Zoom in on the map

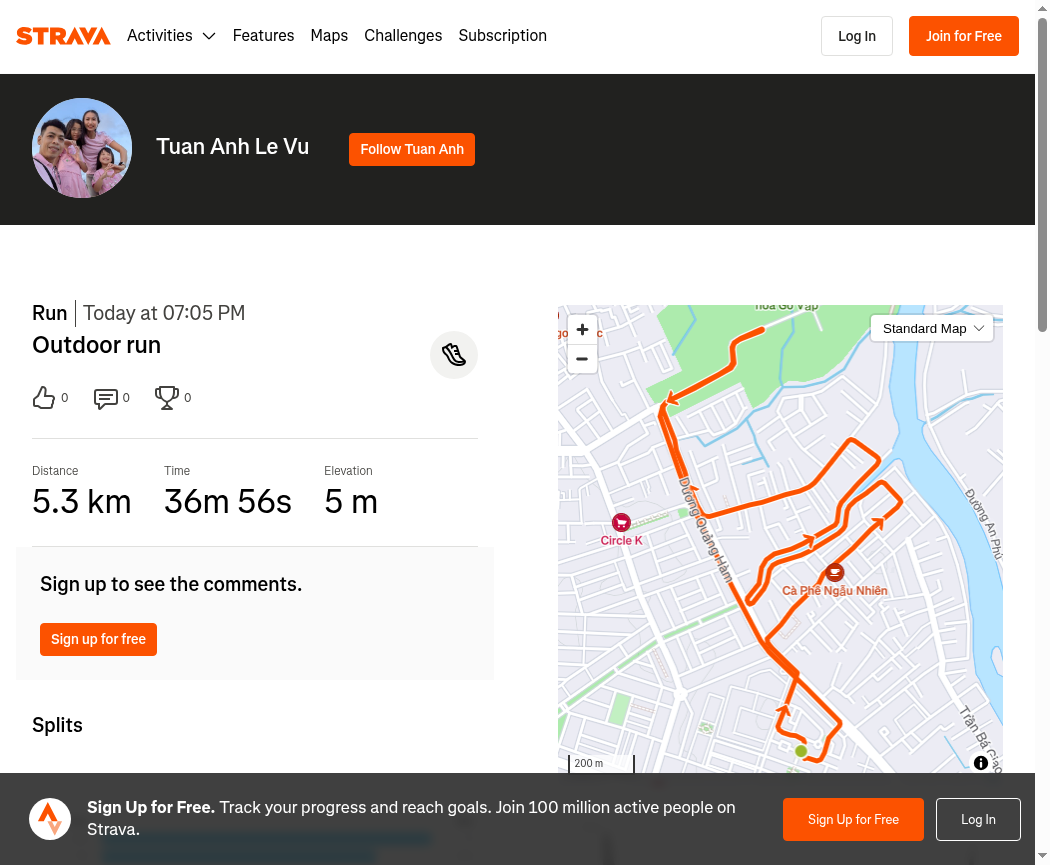[583, 329]
